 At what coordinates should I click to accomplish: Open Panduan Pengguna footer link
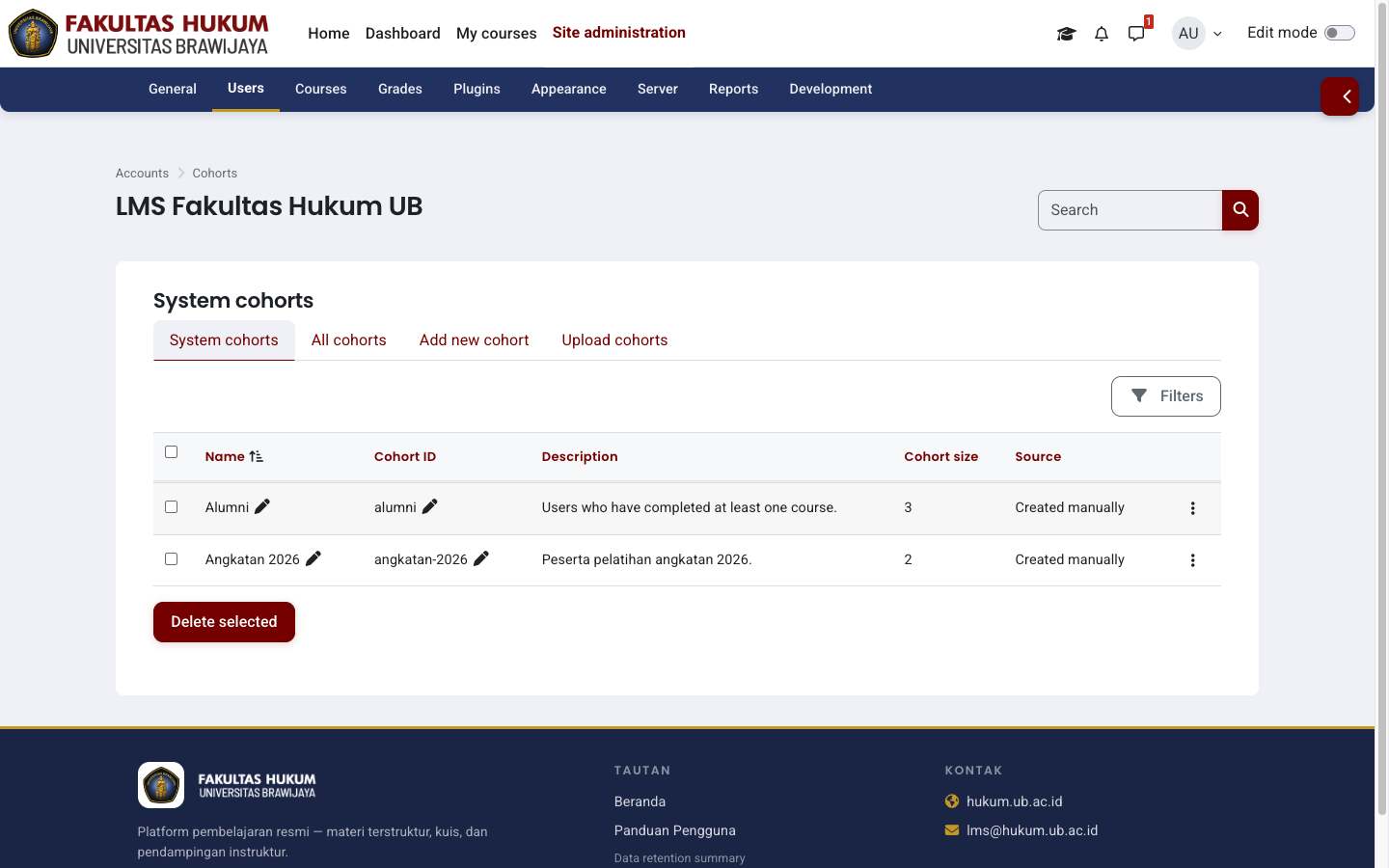pyautogui.click(x=674, y=830)
